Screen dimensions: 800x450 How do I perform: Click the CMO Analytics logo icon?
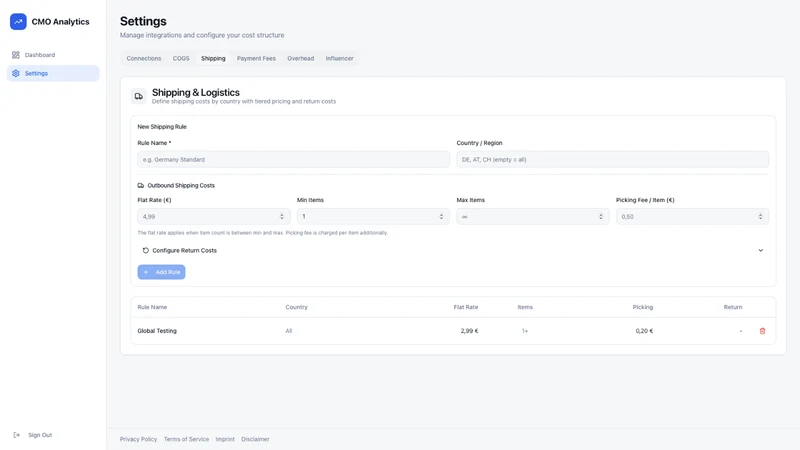(18, 21)
